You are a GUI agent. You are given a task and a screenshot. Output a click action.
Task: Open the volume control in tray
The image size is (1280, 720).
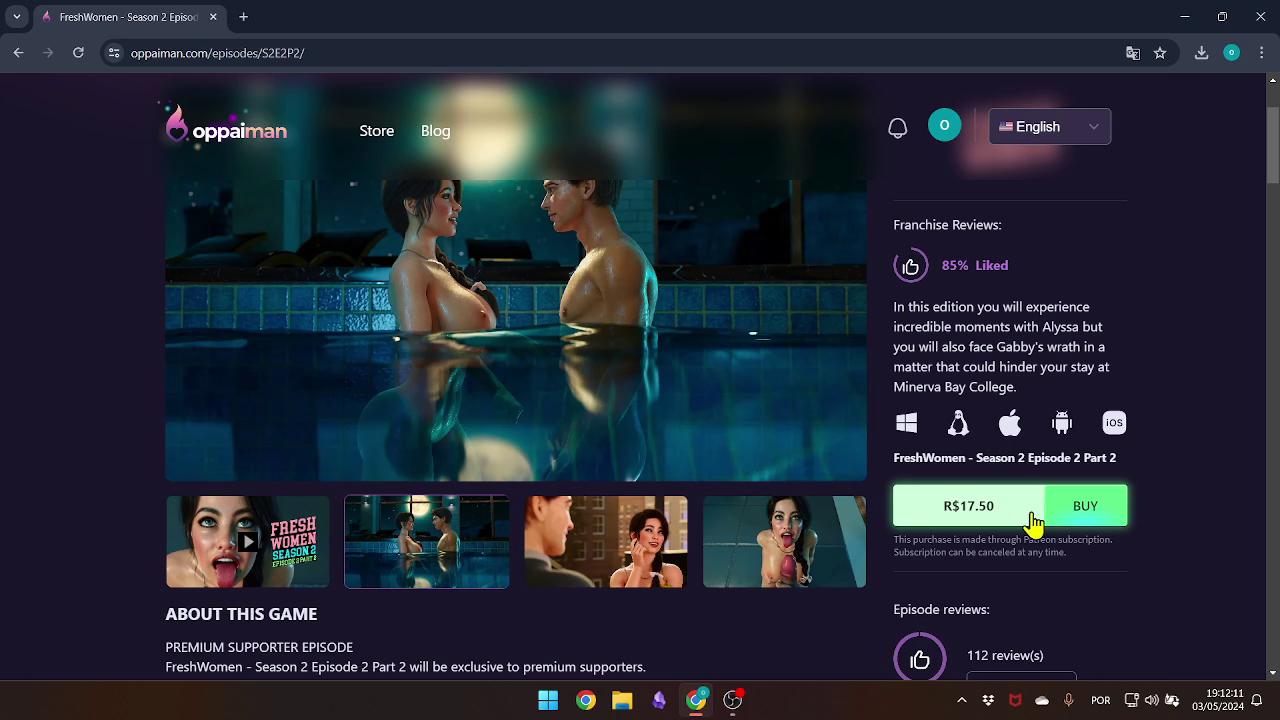[x=1151, y=700]
